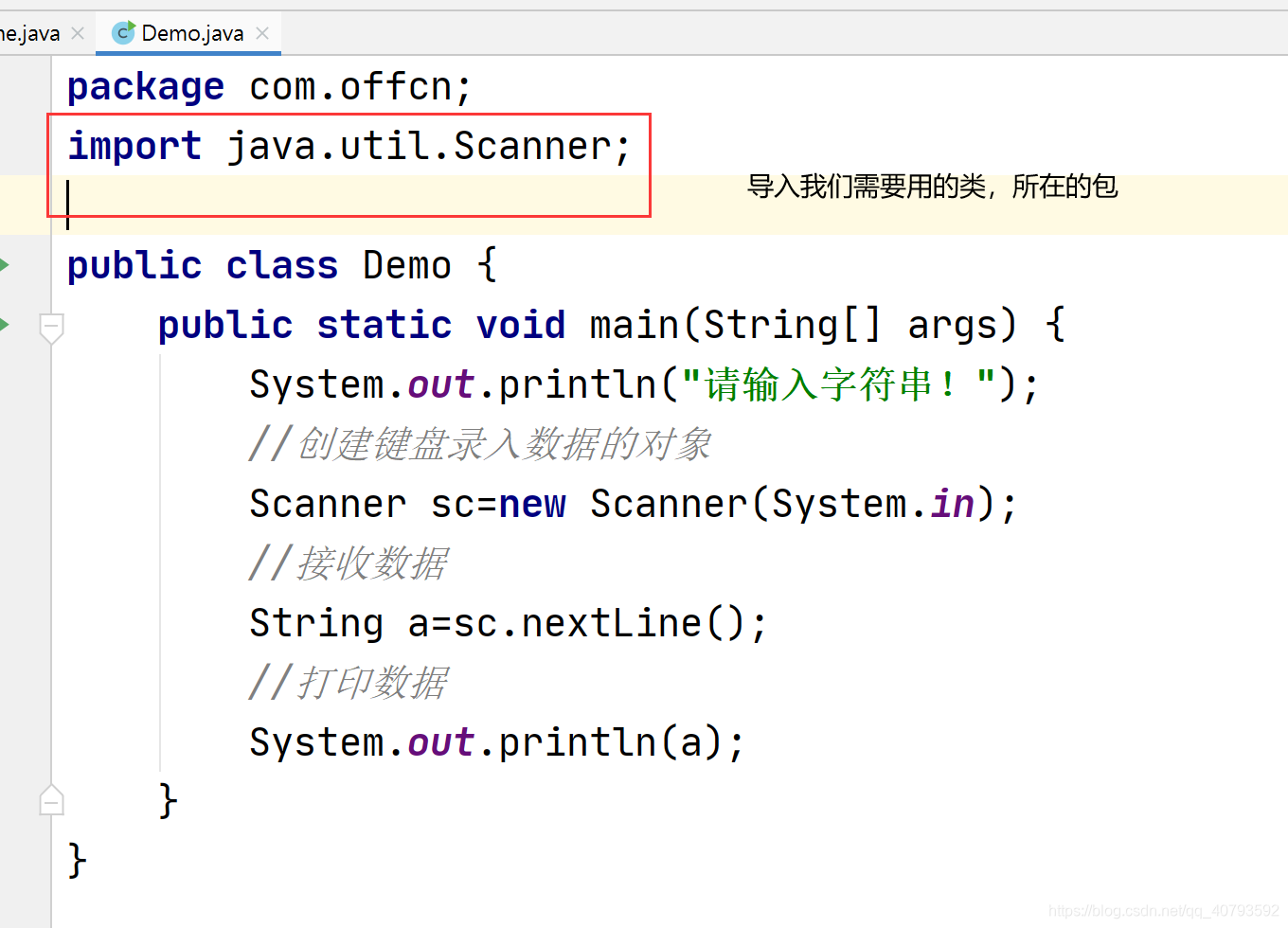Click 'main(String[] args)' method signature
The image size is (1288, 928).
point(803,326)
